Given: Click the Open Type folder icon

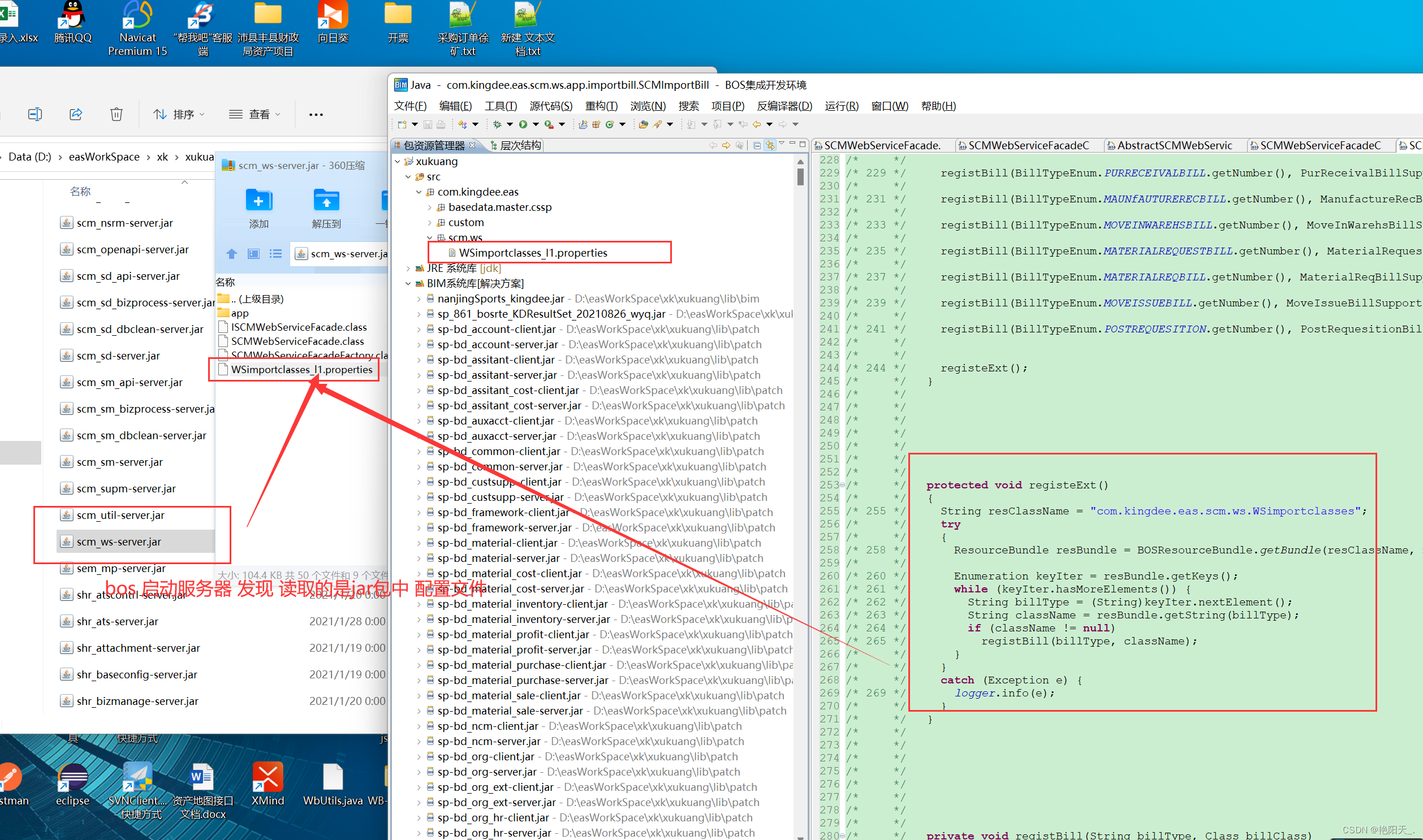Looking at the screenshot, I should click(x=643, y=124).
